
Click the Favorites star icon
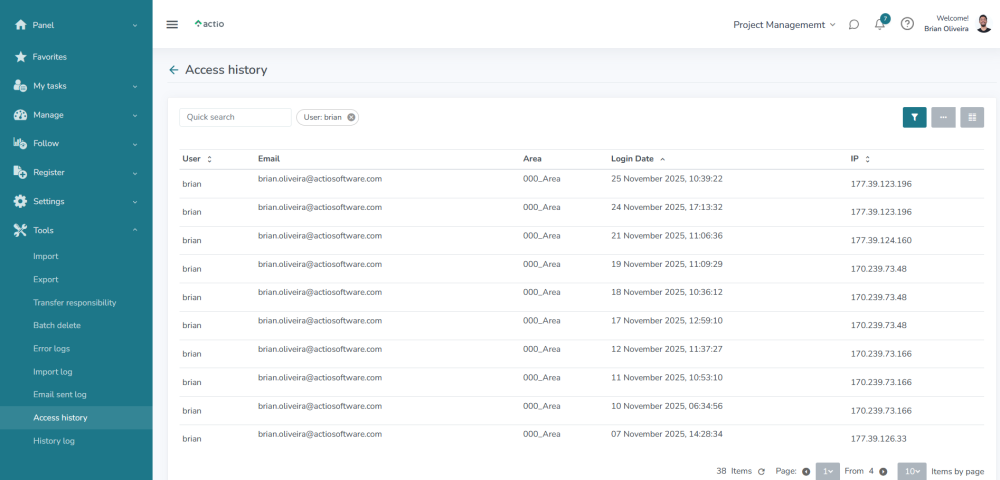pyautogui.click(x=20, y=57)
